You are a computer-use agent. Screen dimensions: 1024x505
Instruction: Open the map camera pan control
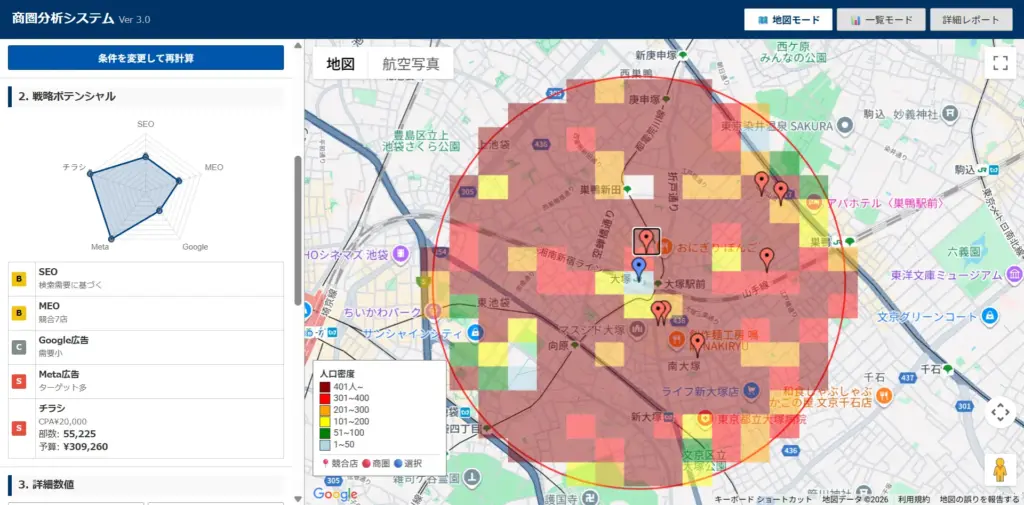(1000, 412)
